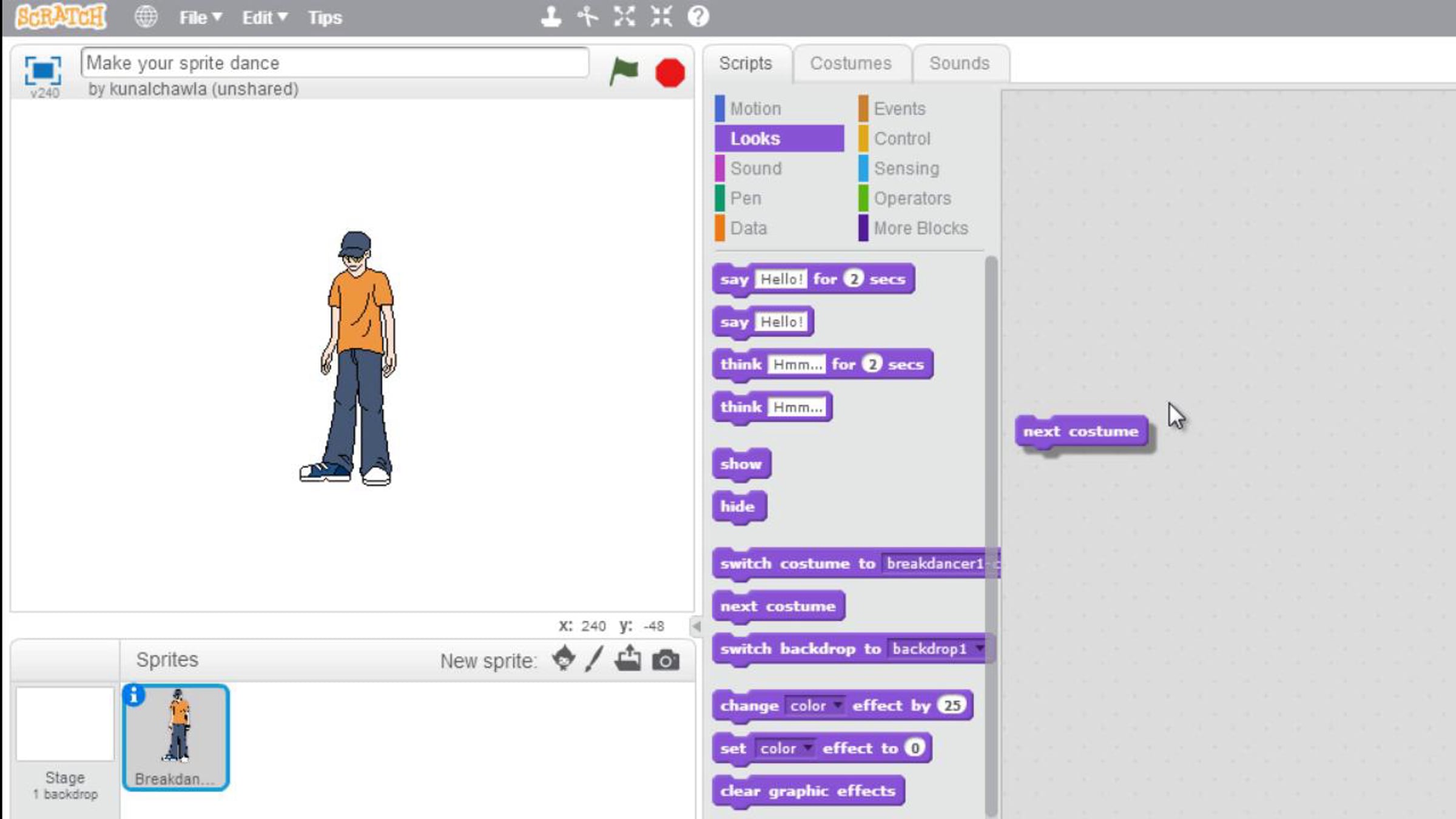
Task: Switch to the Costumes tab
Action: click(851, 63)
